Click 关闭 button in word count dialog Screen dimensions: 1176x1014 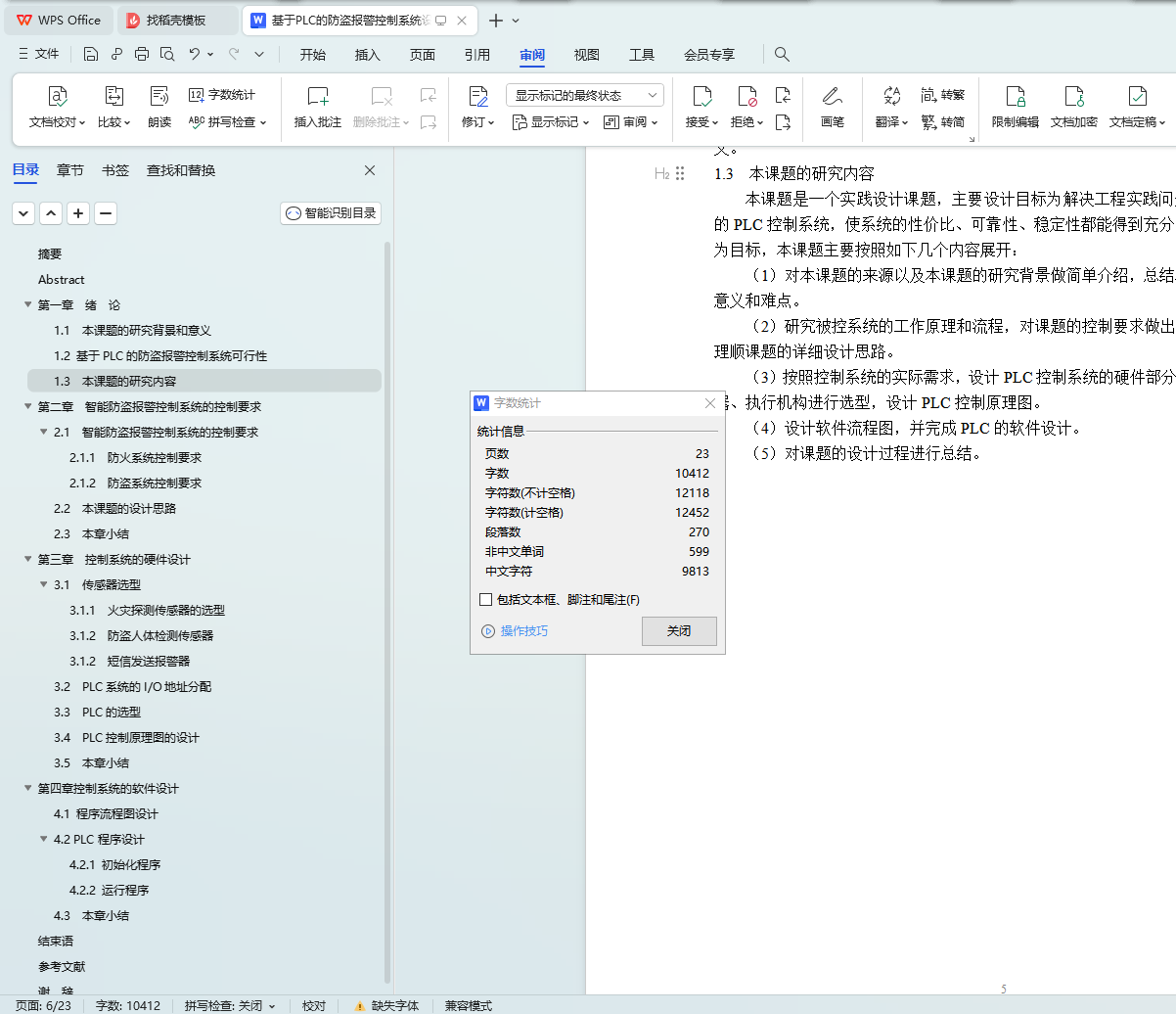pos(679,631)
